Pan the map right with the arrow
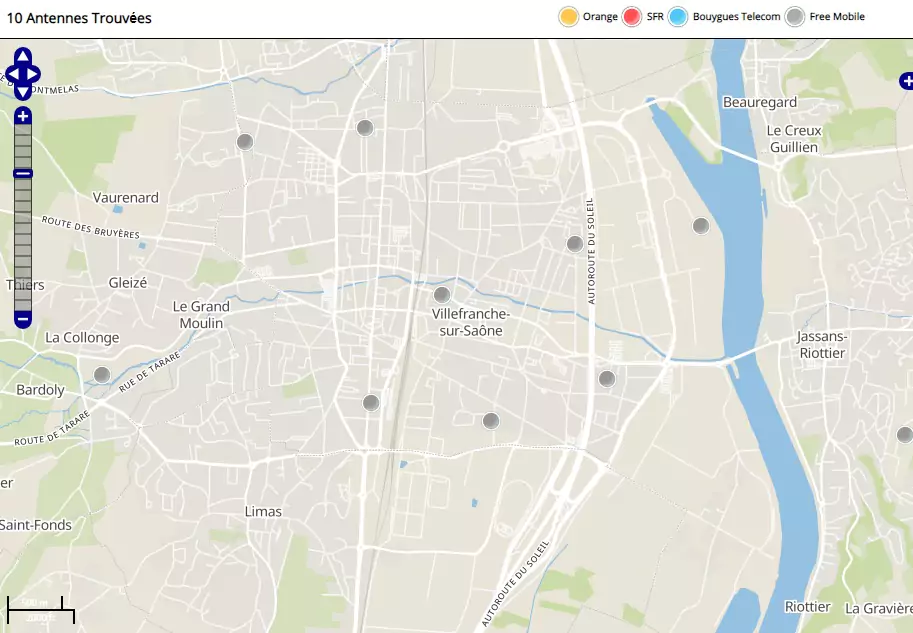Image resolution: width=913 pixels, height=633 pixels. (x=34, y=74)
